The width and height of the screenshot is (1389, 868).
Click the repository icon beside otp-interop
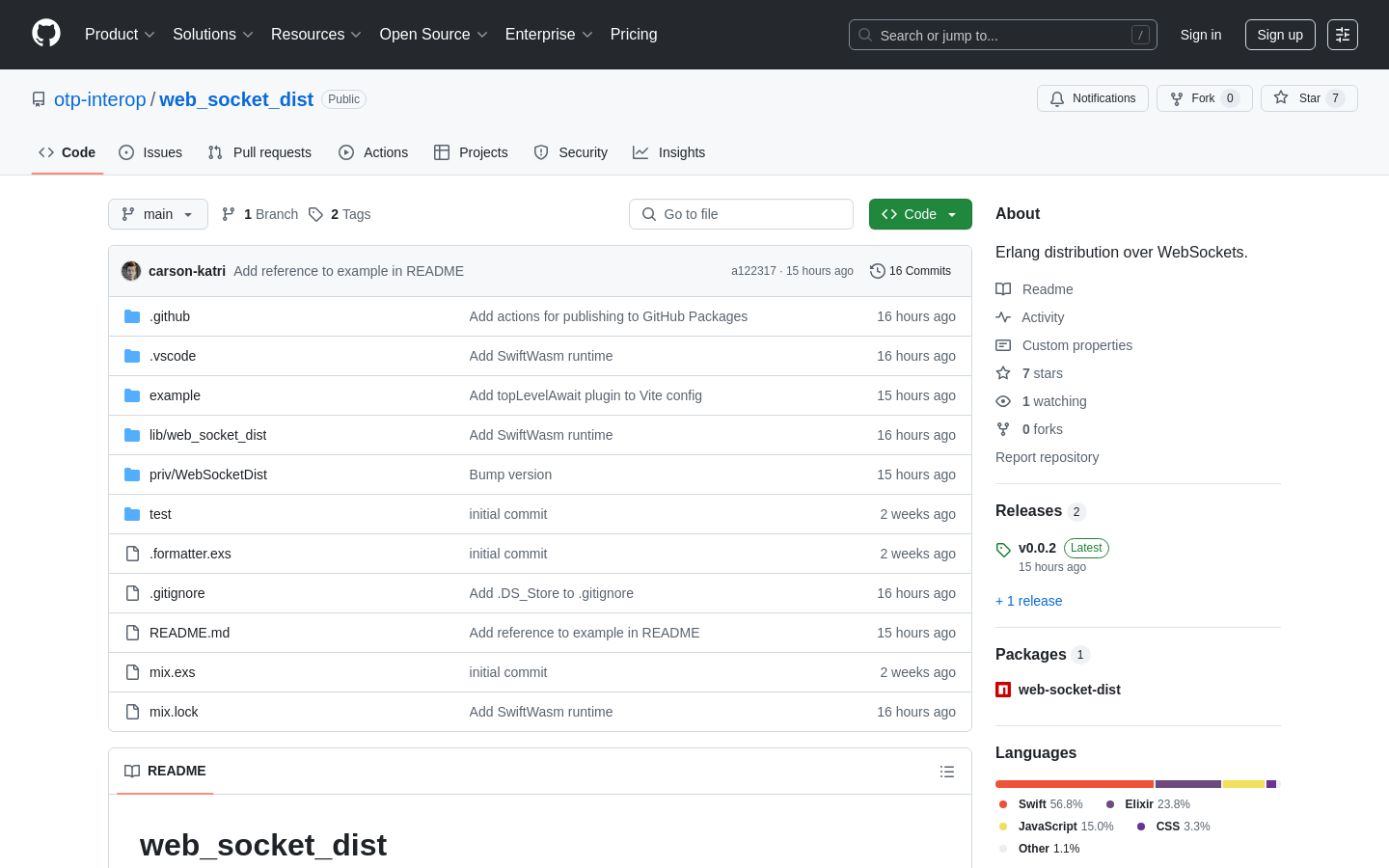click(x=39, y=99)
